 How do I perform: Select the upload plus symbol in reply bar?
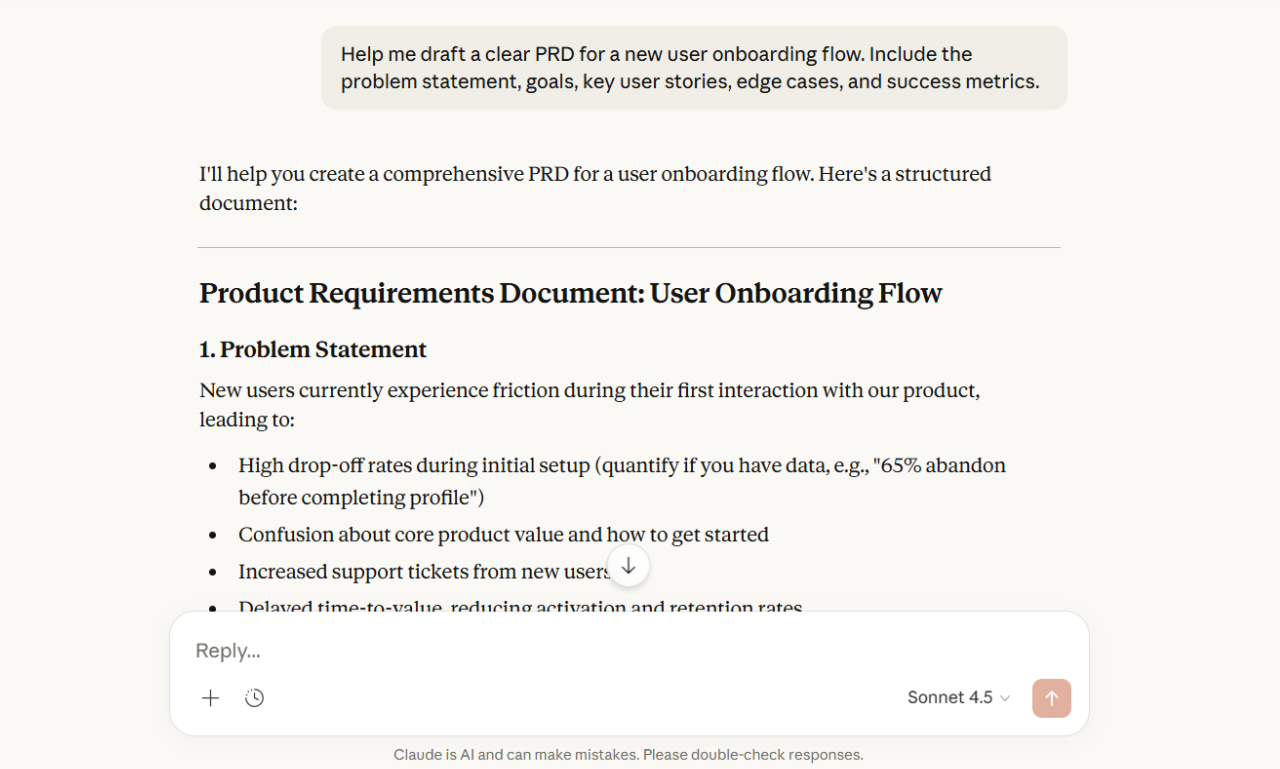(x=210, y=697)
